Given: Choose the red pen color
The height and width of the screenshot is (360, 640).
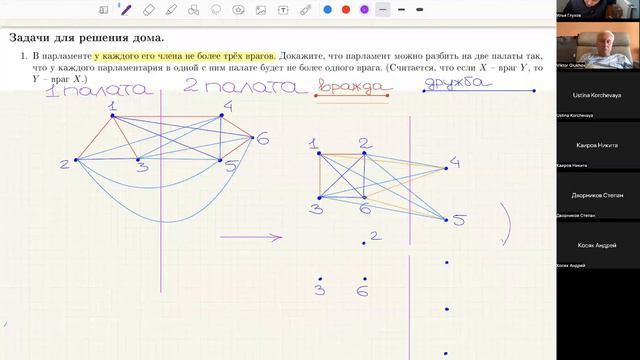Looking at the screenshot, I should point(346,9).
